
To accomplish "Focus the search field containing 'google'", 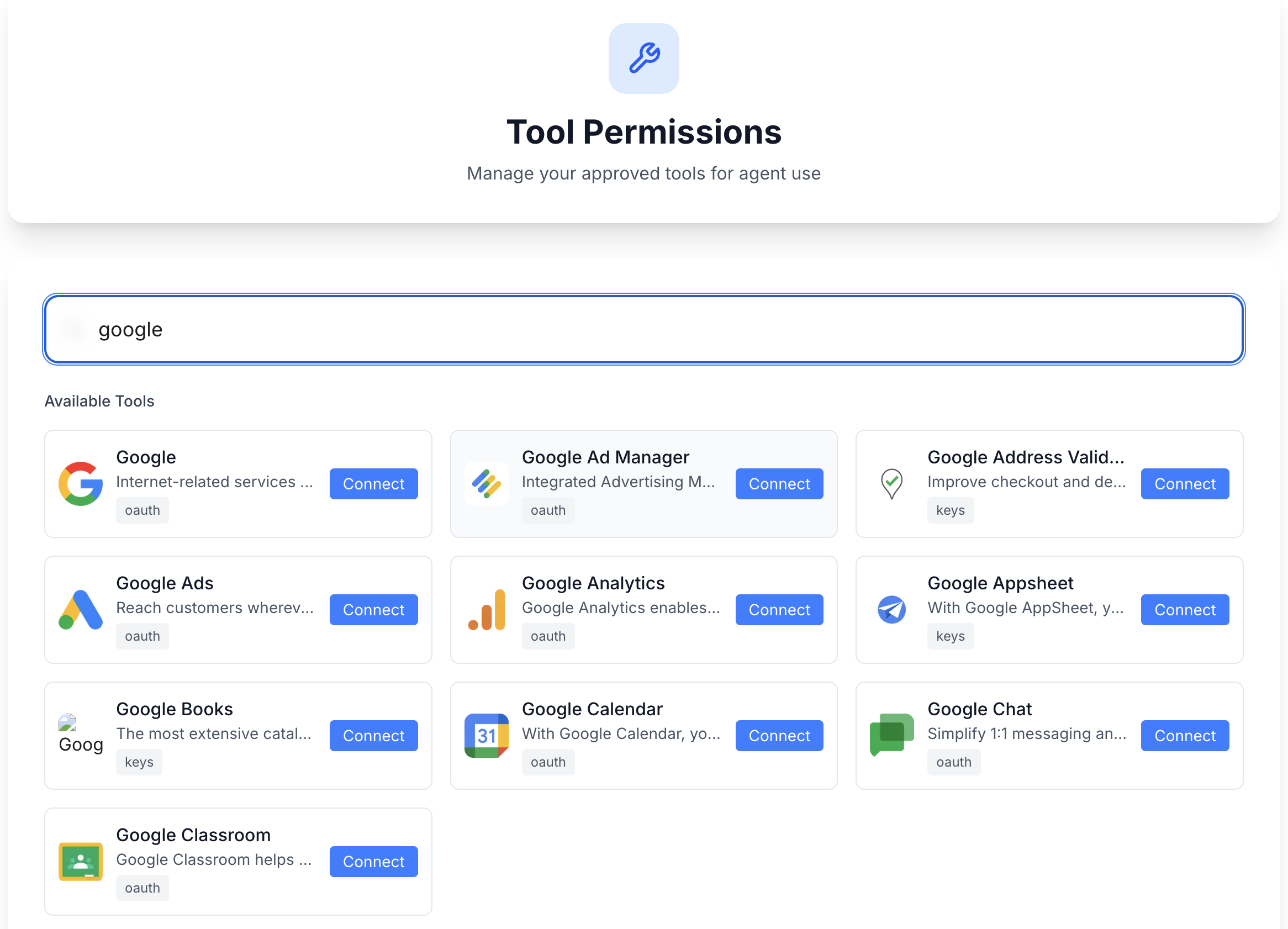I will click(643, 329).
